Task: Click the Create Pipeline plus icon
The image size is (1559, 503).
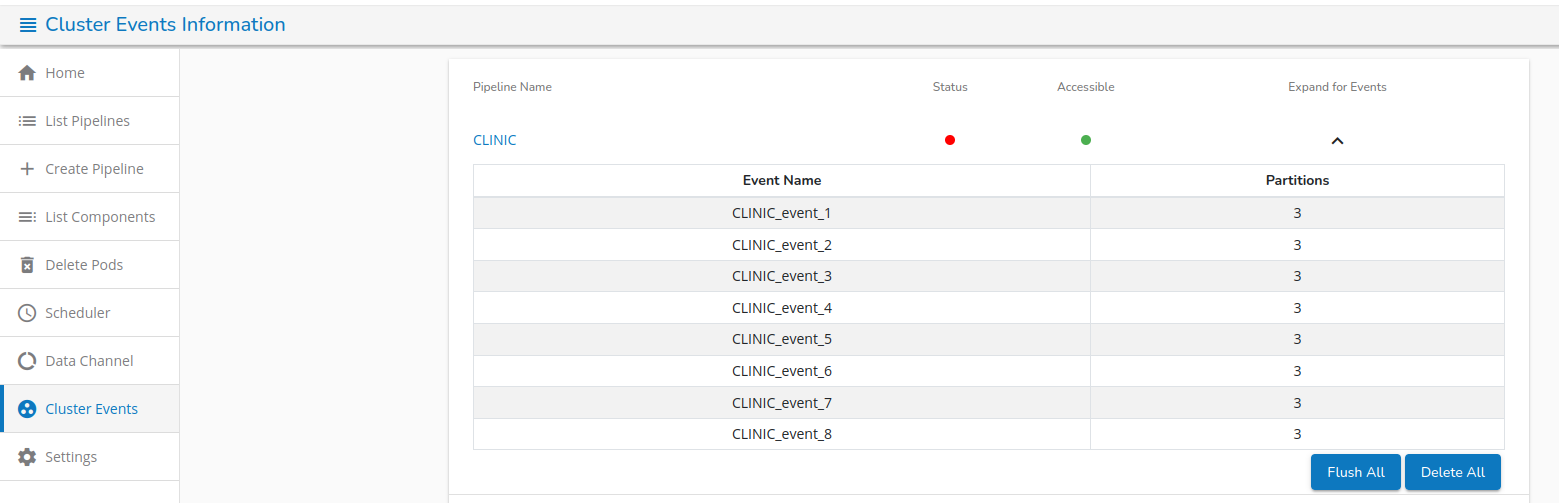Action: click(x=28, y=169)
